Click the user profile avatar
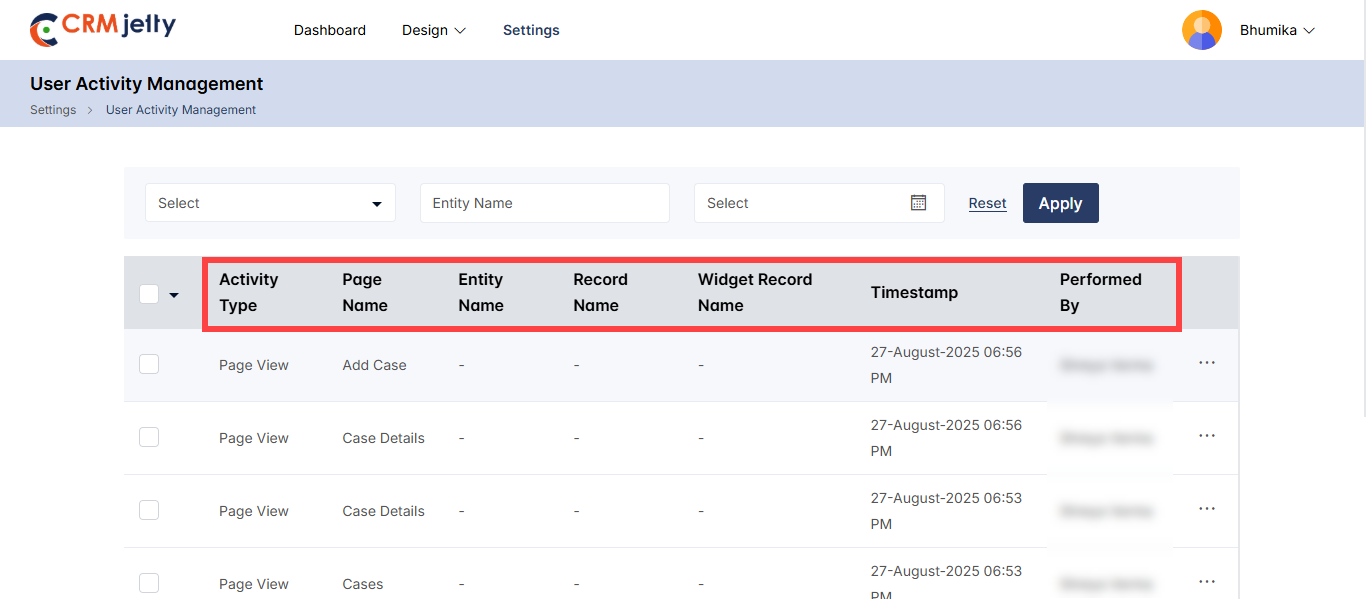Viewport: 1366px width, 599px height. coord(1201,30)
